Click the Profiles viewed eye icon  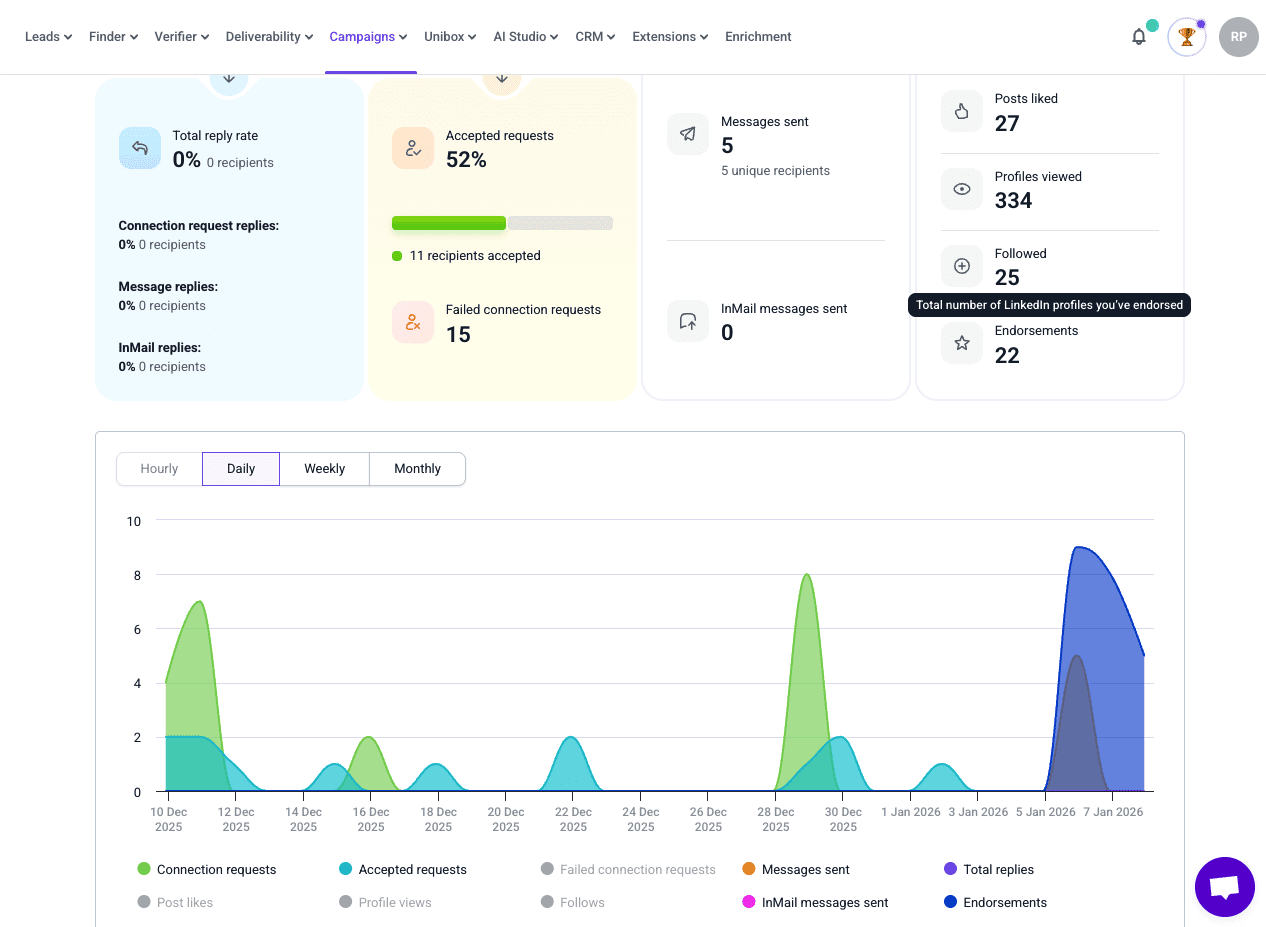[961, 189]
